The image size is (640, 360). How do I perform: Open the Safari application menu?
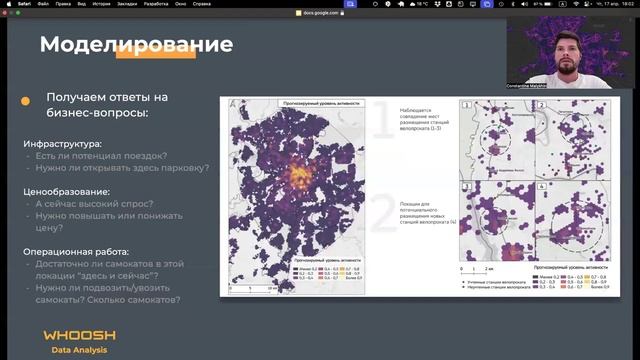point(24,4)
